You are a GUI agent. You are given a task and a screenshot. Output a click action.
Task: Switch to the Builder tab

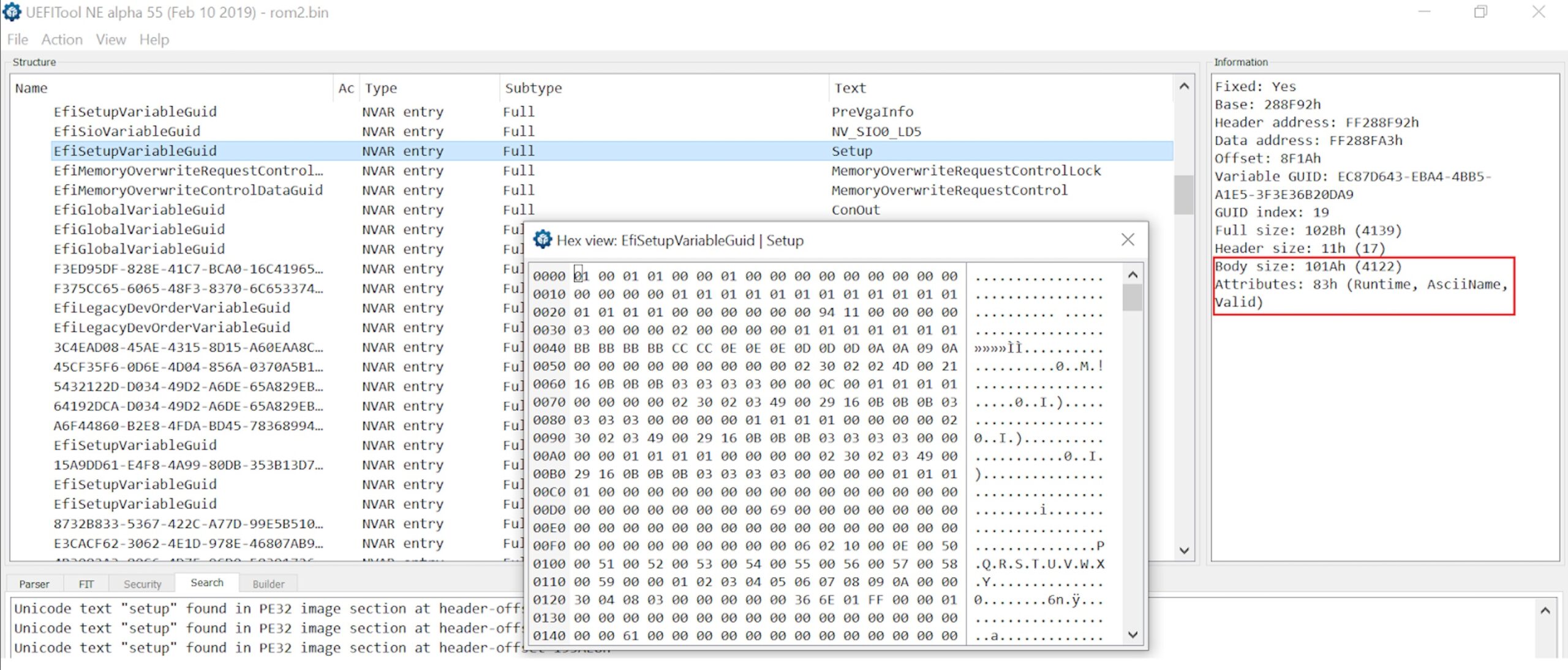(268, 584)
